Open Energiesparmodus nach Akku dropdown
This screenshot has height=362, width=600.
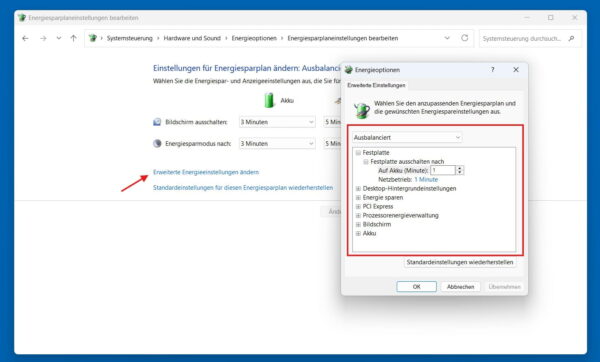coord(277,143)
